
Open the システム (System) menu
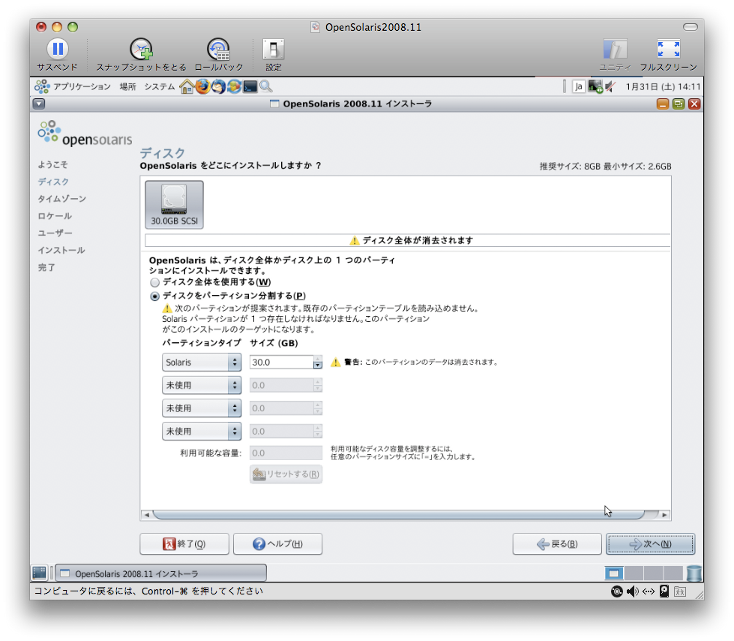(159, 87)
